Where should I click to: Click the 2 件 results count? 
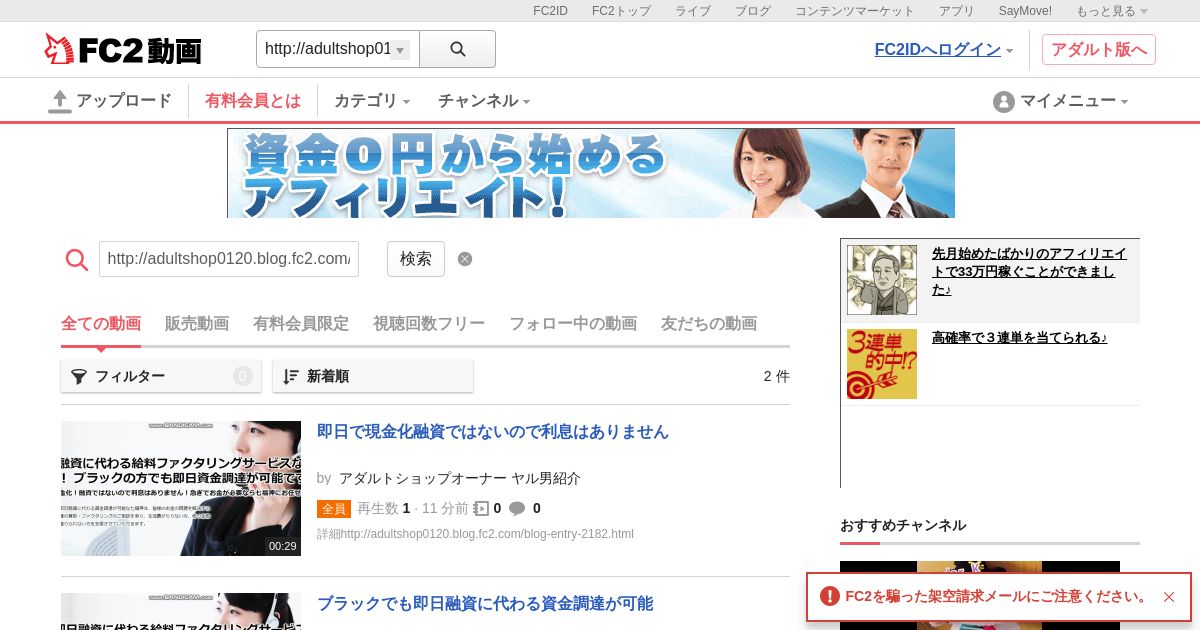click(777, 376)
